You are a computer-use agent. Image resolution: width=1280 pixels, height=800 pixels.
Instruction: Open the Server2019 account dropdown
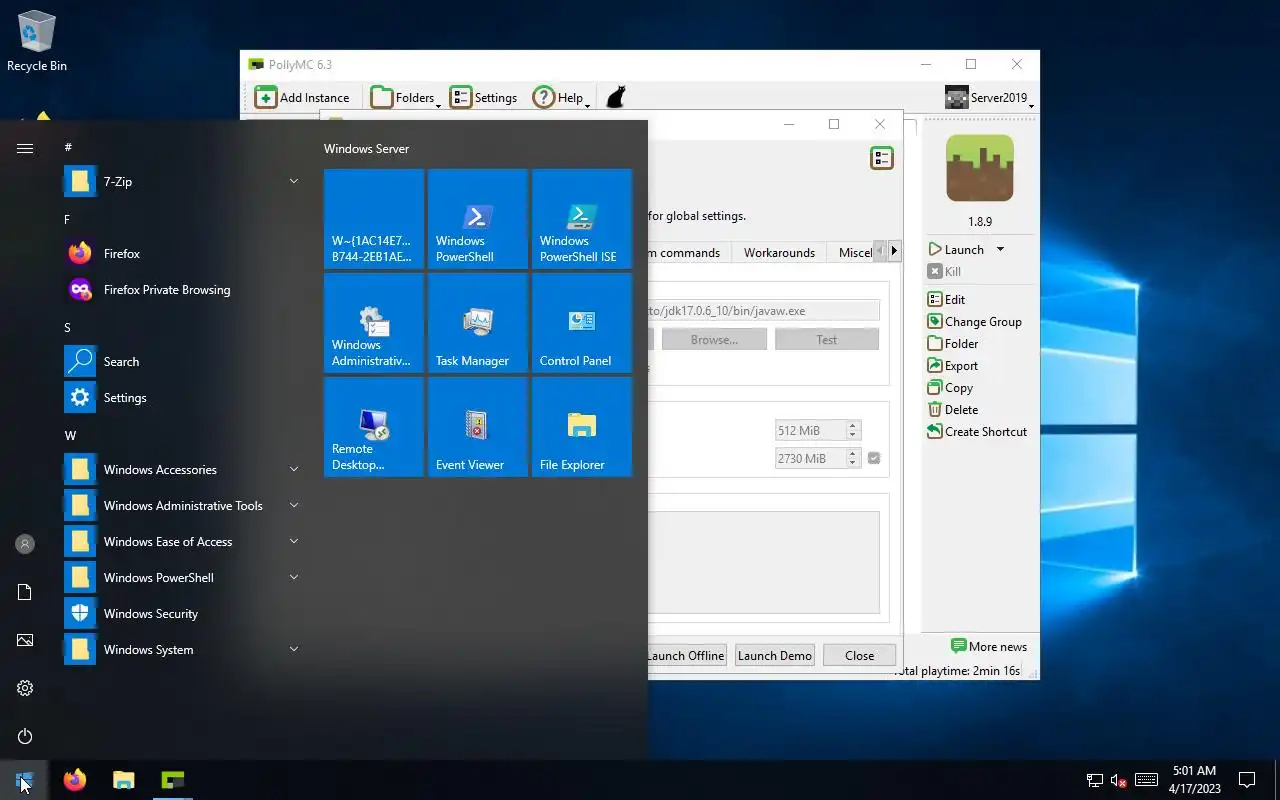pos(987,97)
